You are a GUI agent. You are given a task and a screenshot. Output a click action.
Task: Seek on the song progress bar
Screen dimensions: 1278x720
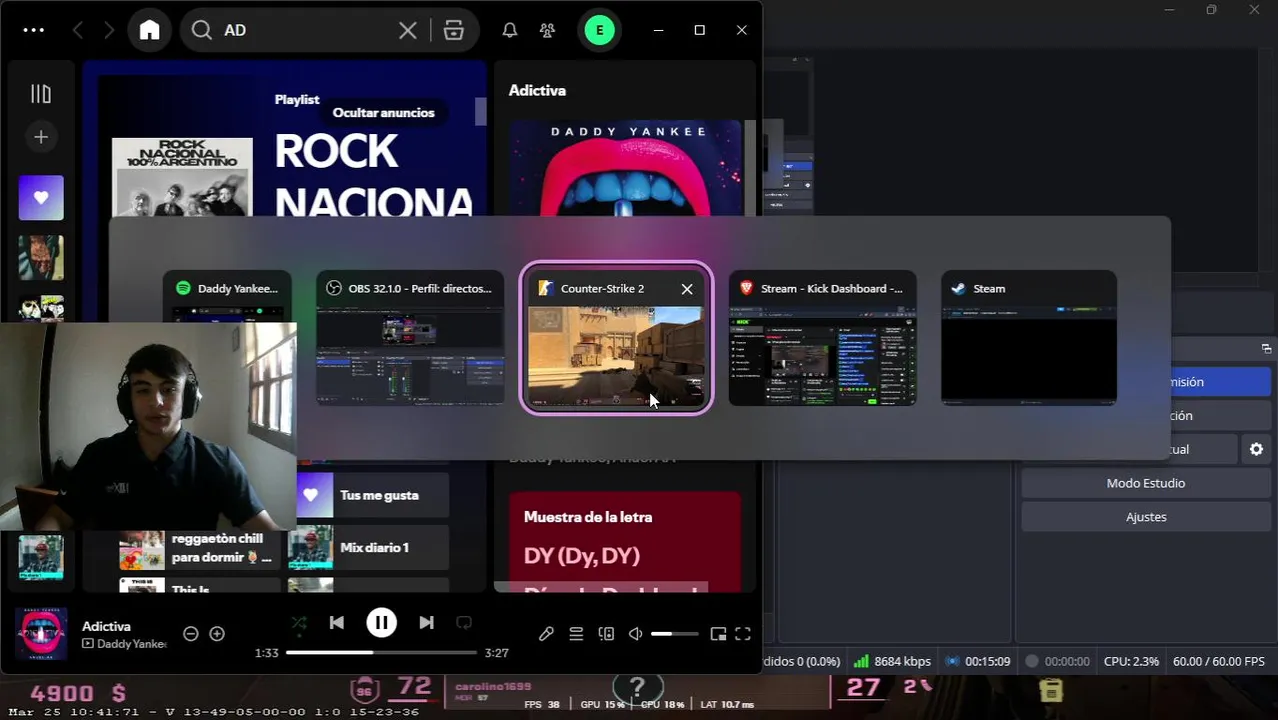pyautogui.click(x=381, y=653)
